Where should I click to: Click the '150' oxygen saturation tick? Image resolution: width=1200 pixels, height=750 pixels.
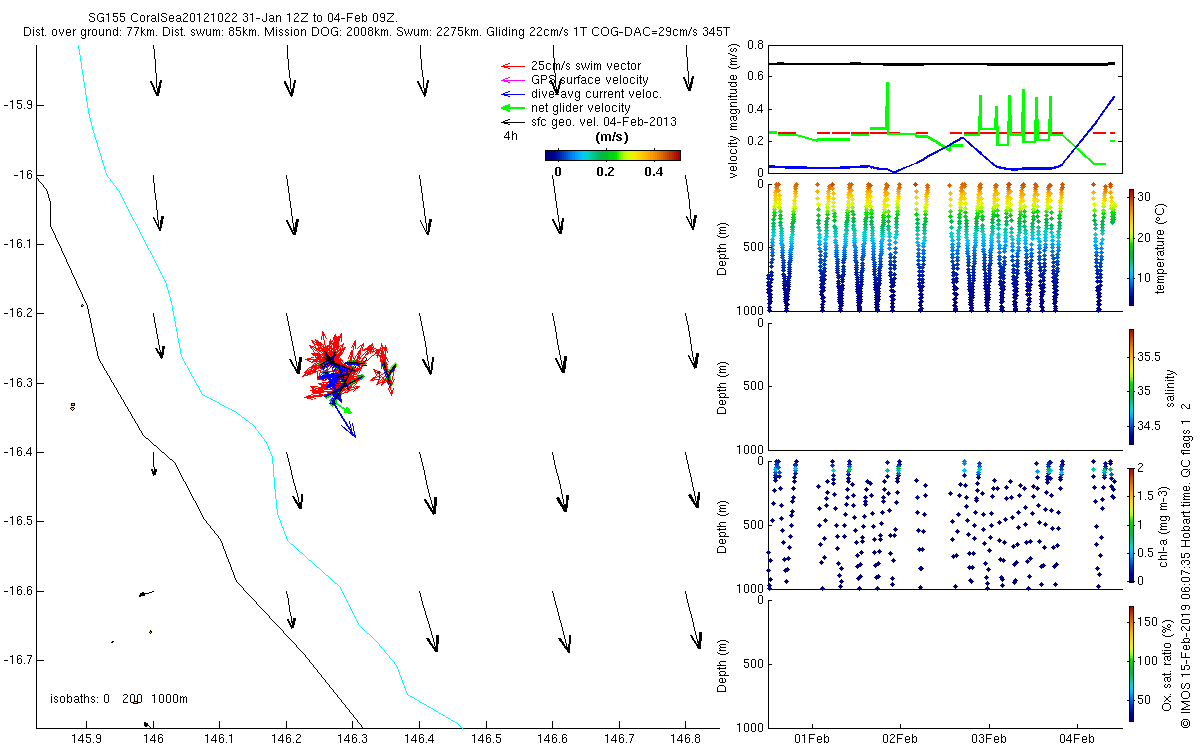tap(1147, 621)
